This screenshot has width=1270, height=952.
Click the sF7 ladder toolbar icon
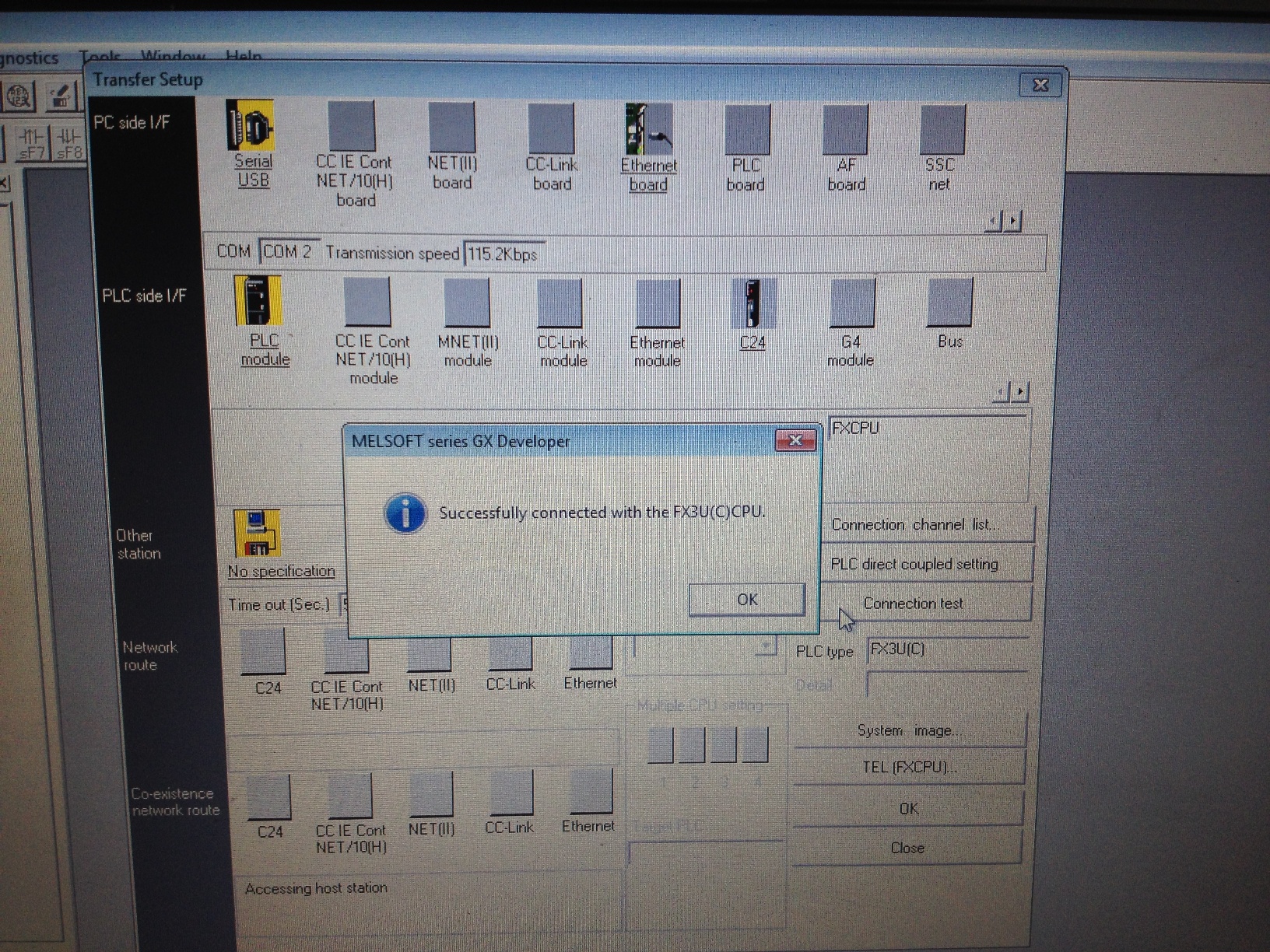pyautogui.click(x=31, y=144)
